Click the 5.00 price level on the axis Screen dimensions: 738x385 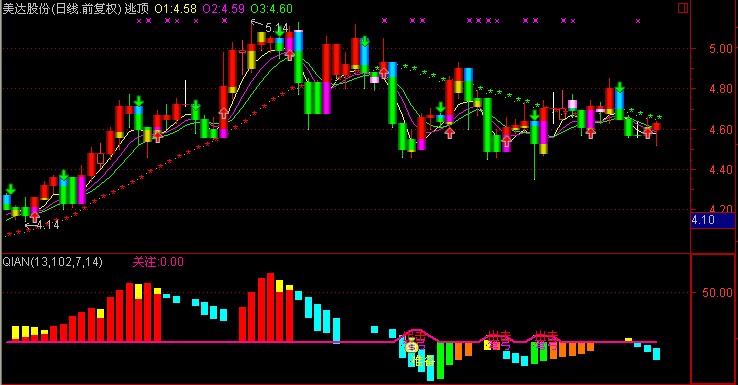[x=721, y=48]
